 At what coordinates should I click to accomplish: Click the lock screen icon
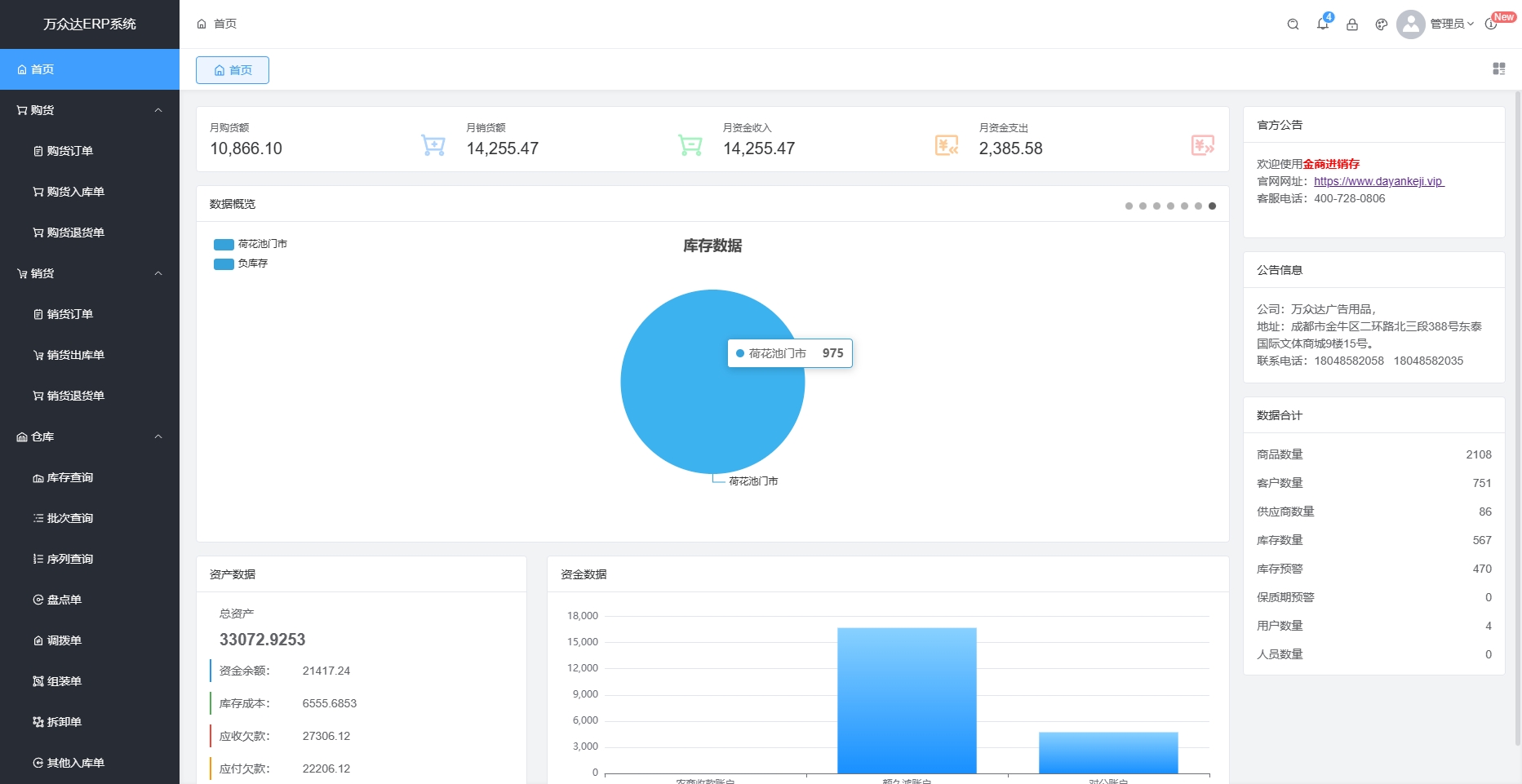pyautogui.click(x=1352, y=24)
